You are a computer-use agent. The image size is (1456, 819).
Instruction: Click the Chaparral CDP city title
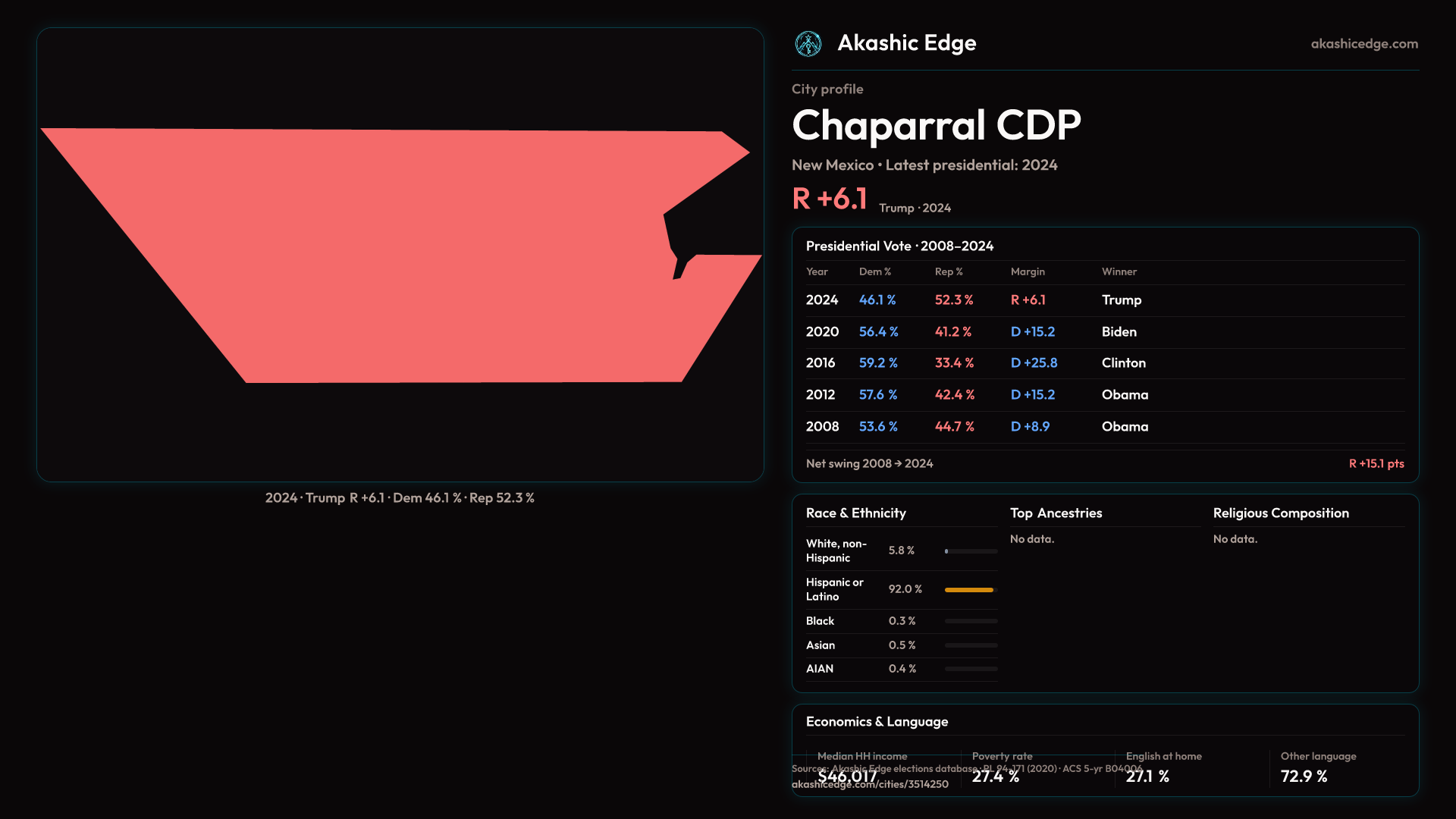936,125
